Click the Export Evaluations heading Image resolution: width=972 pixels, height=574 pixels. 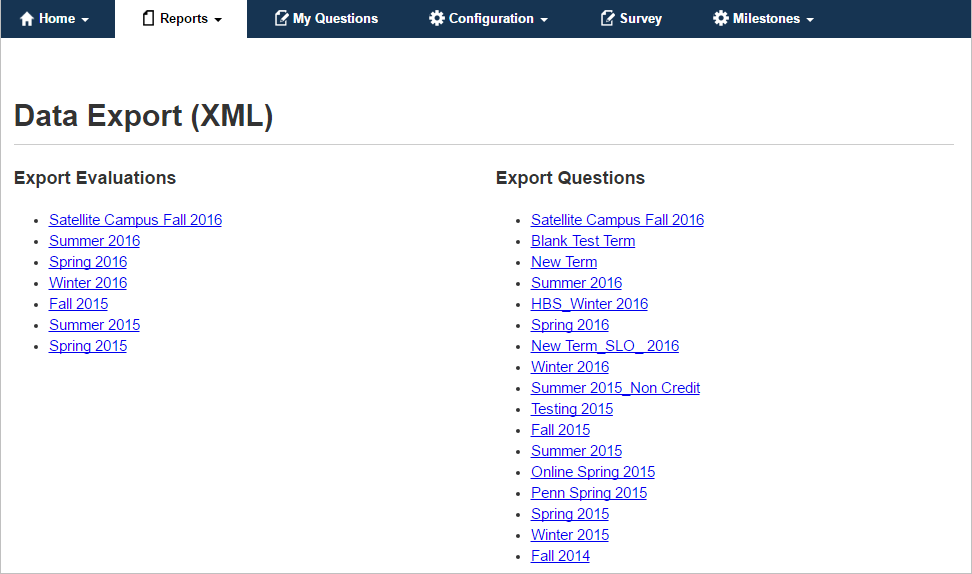click(x=95, y=178)
